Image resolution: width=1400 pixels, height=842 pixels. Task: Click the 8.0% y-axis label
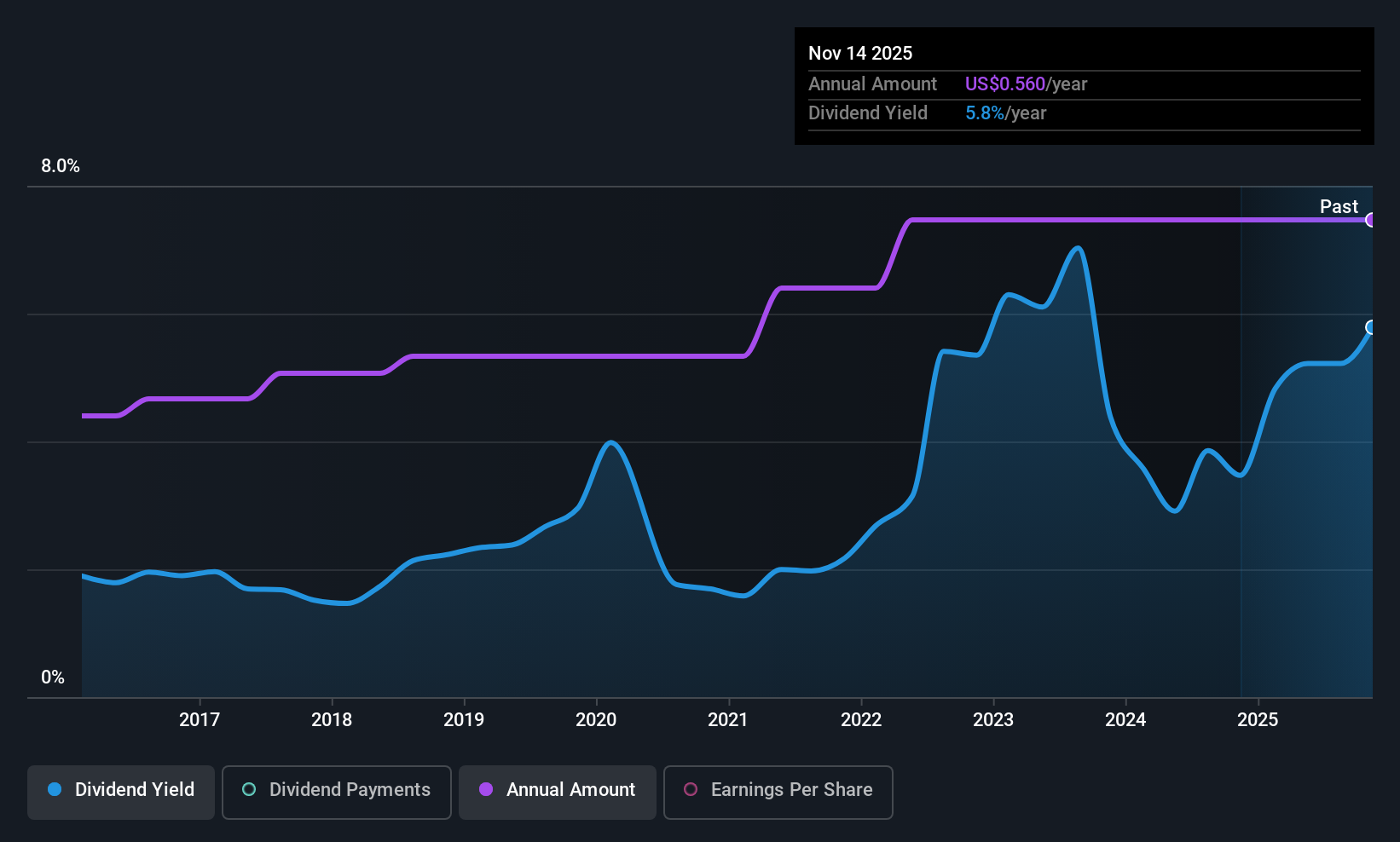tap(61, 166)
